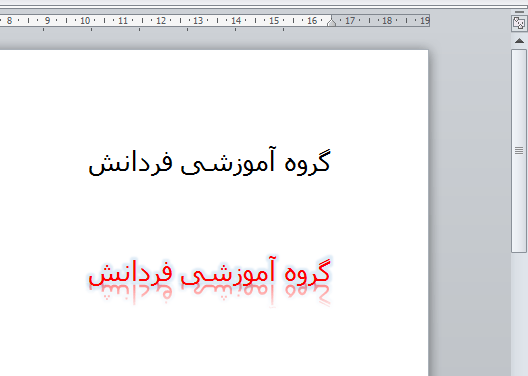Viewport: 528px width, 376px height.
Task: Click the red reflected word فردانش
Action: (x=130, y=274)
